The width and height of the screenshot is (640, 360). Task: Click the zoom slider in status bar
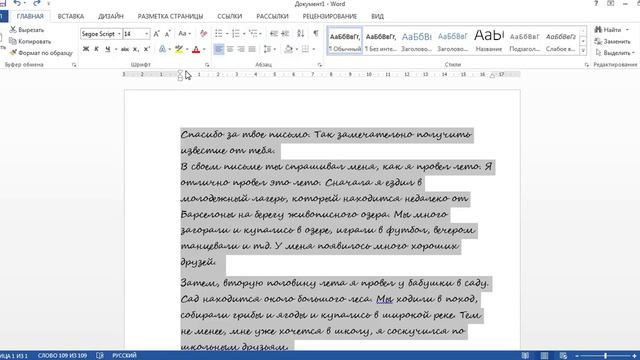(606, 356)
